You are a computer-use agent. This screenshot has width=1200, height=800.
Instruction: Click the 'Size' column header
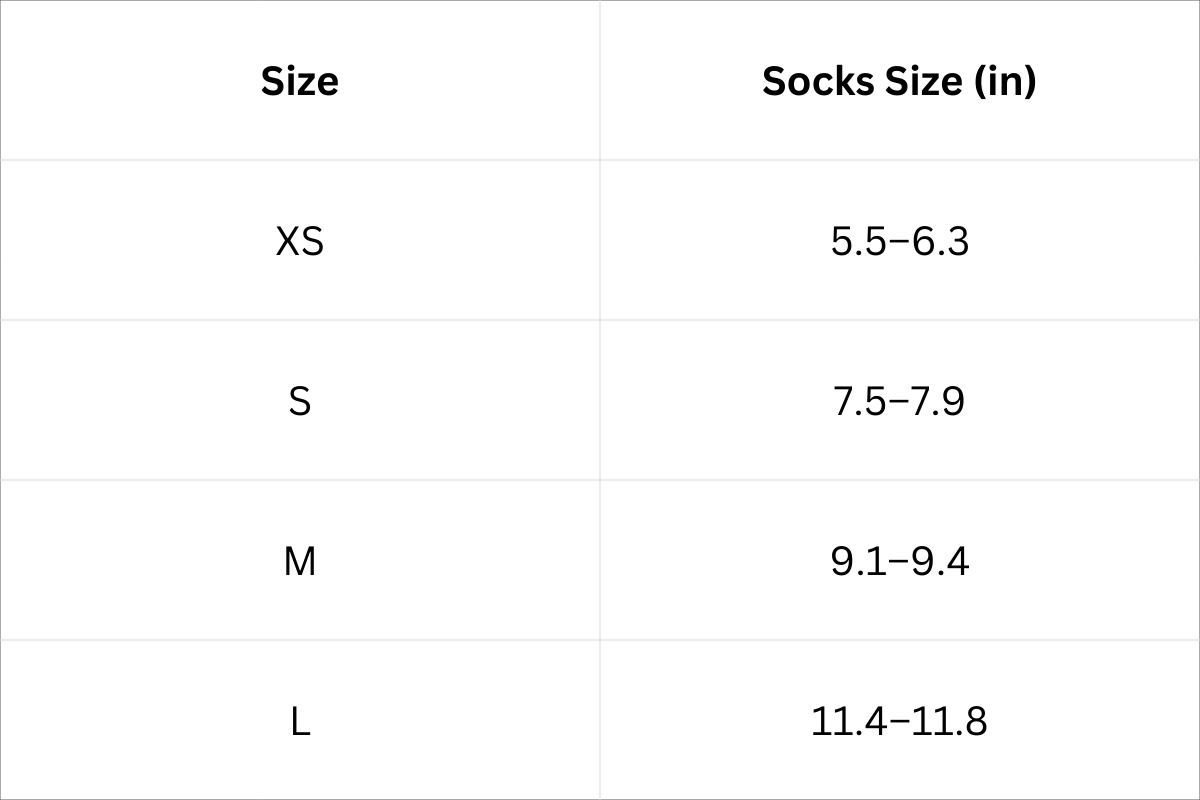[299, 81]
